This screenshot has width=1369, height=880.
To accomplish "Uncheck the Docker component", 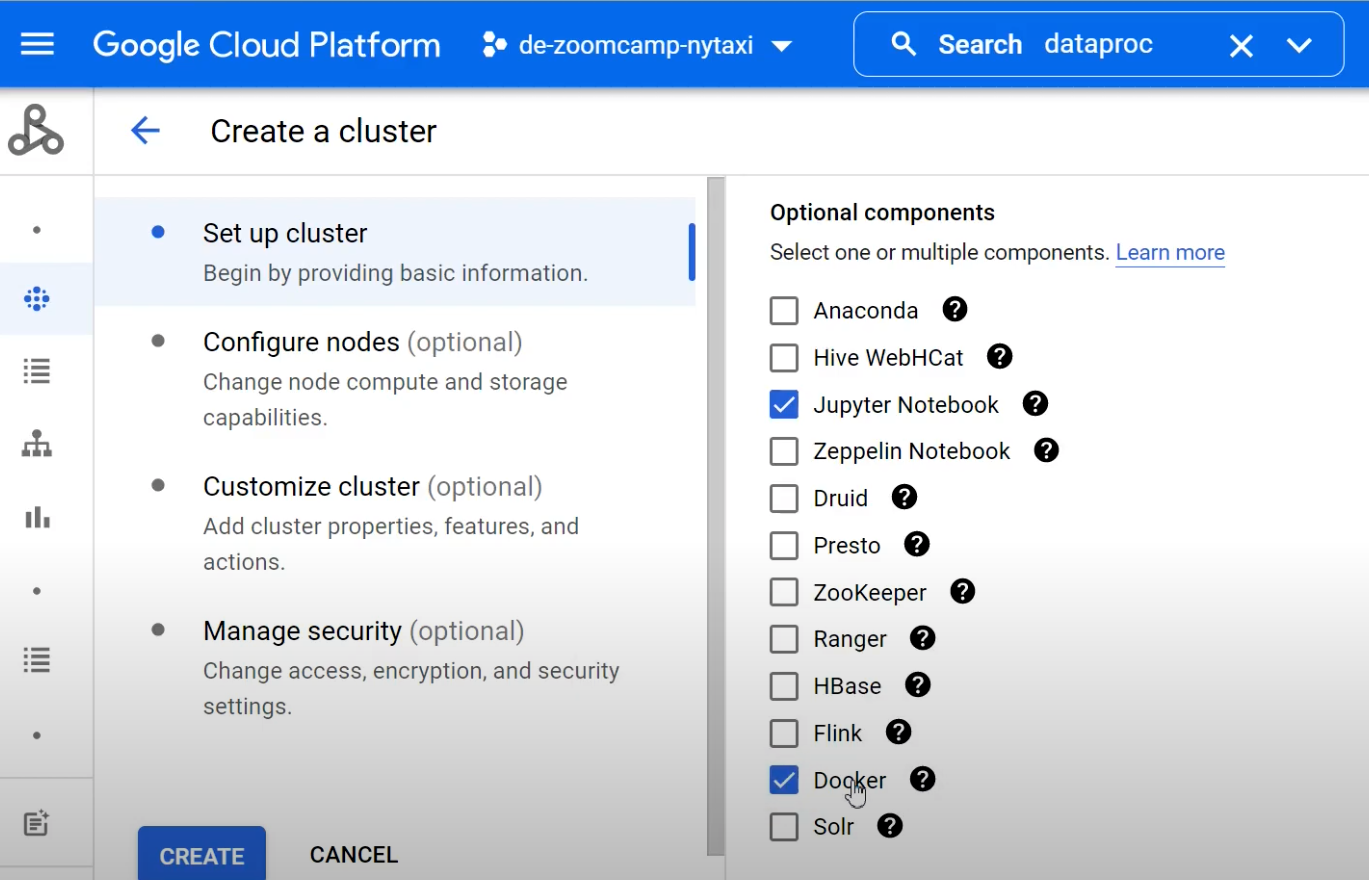I will tap(784, 780).
